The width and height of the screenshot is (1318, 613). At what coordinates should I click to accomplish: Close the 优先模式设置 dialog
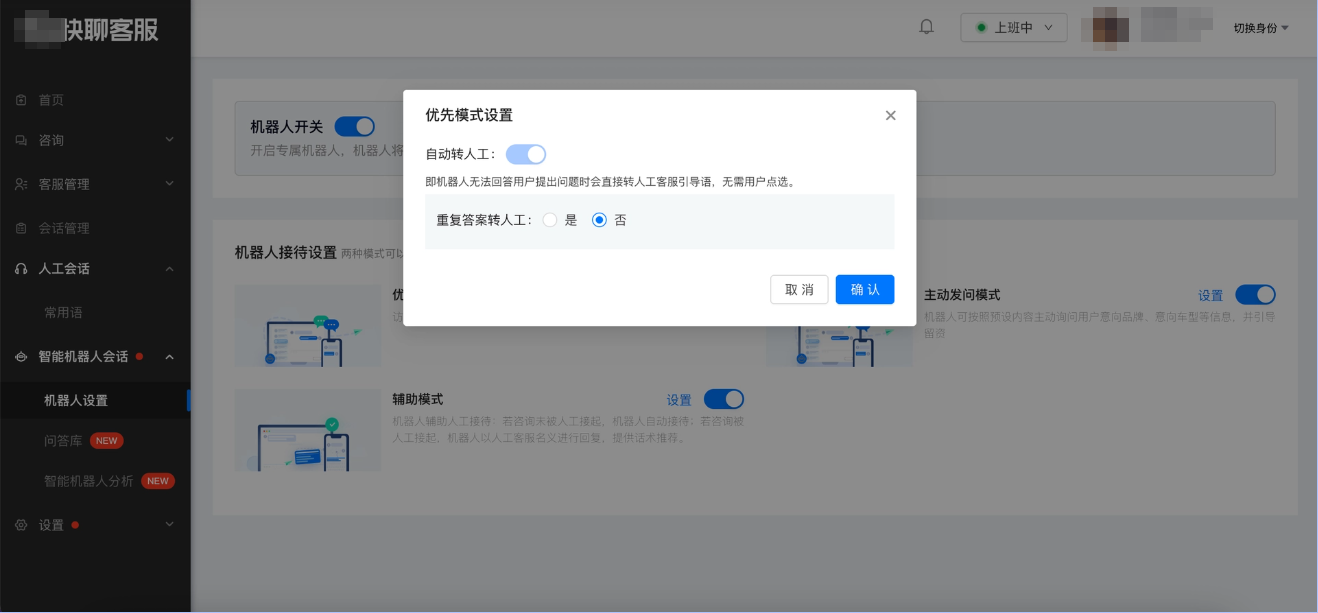tap(890, 115)
